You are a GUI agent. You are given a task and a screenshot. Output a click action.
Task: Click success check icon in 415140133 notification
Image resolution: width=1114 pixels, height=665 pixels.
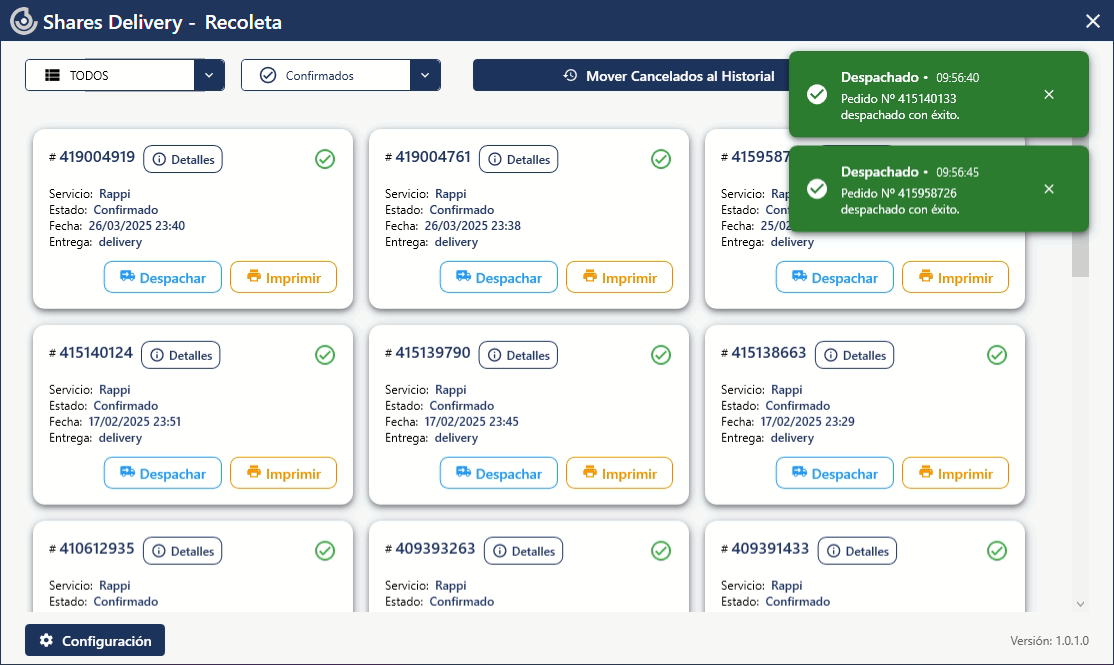click(817, 94)
